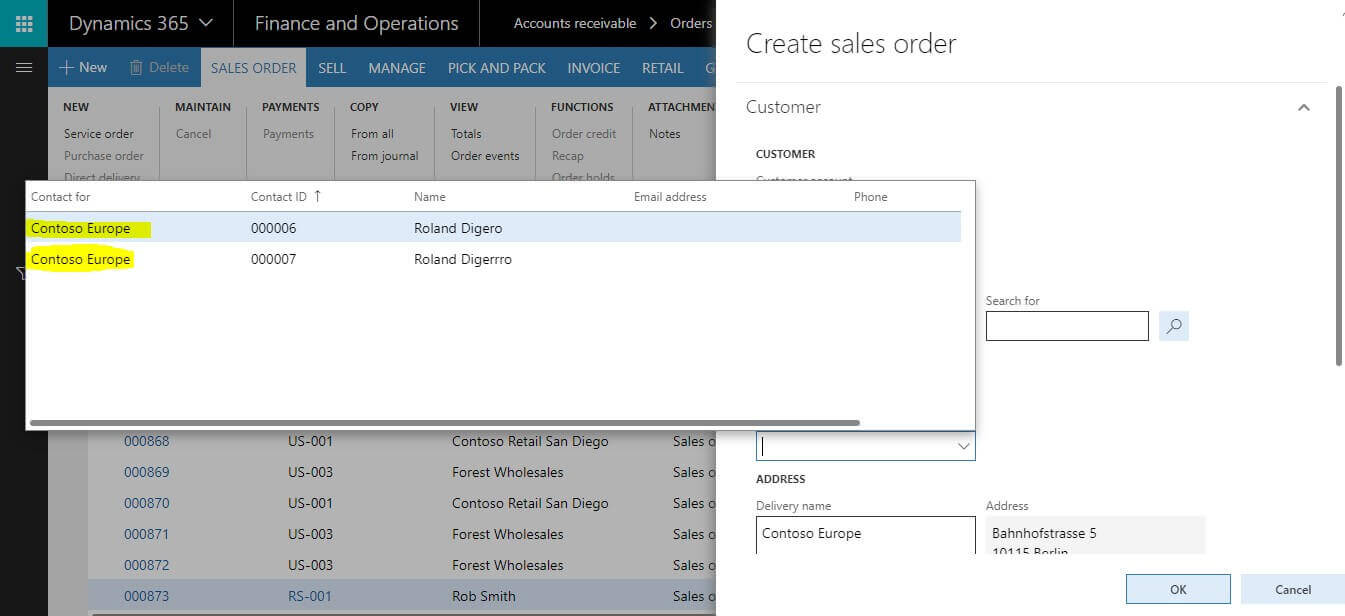Open sales order 000869

(147, 472)
